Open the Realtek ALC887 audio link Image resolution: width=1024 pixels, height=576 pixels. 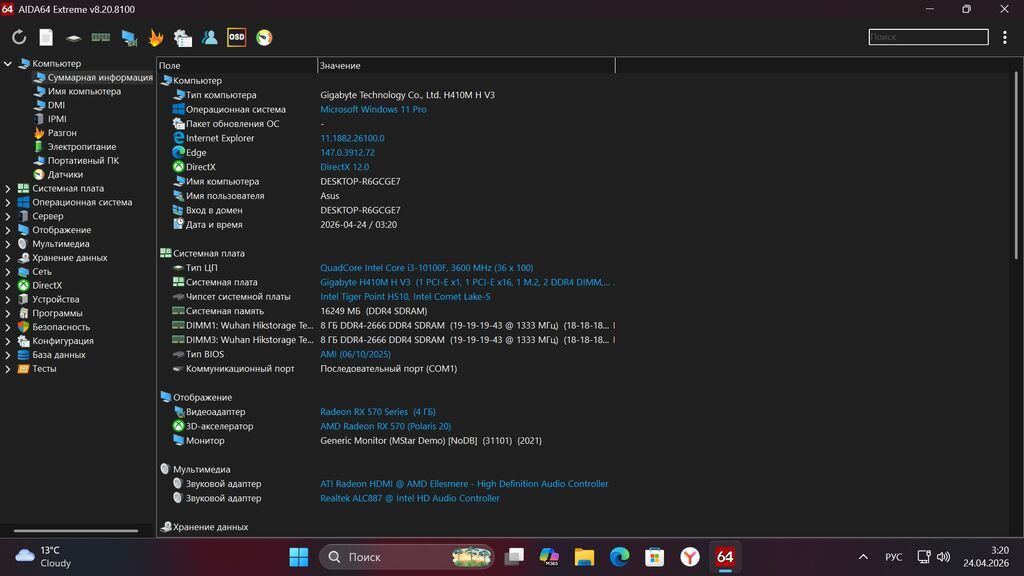409,498
